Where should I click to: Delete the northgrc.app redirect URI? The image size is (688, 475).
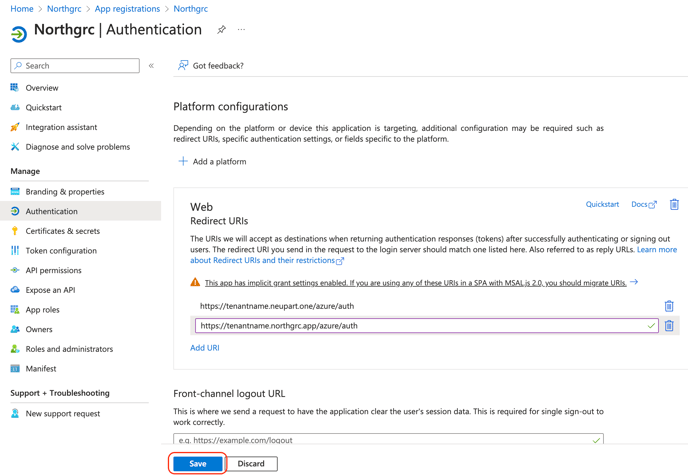[x=669, y=326]
